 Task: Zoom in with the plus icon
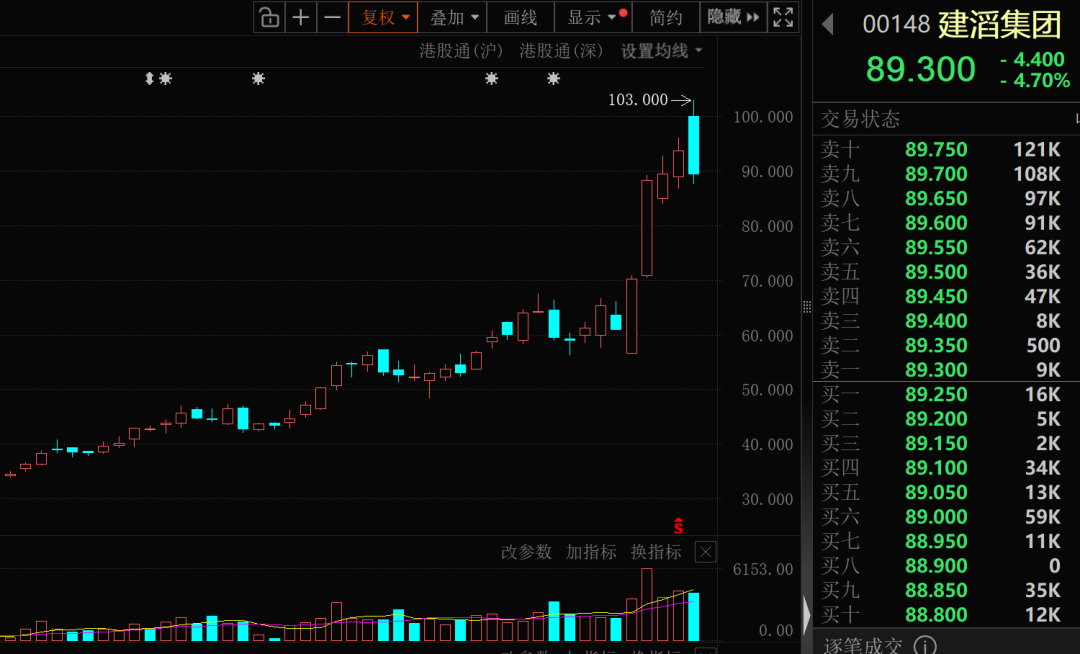click(x=300, y=17)
